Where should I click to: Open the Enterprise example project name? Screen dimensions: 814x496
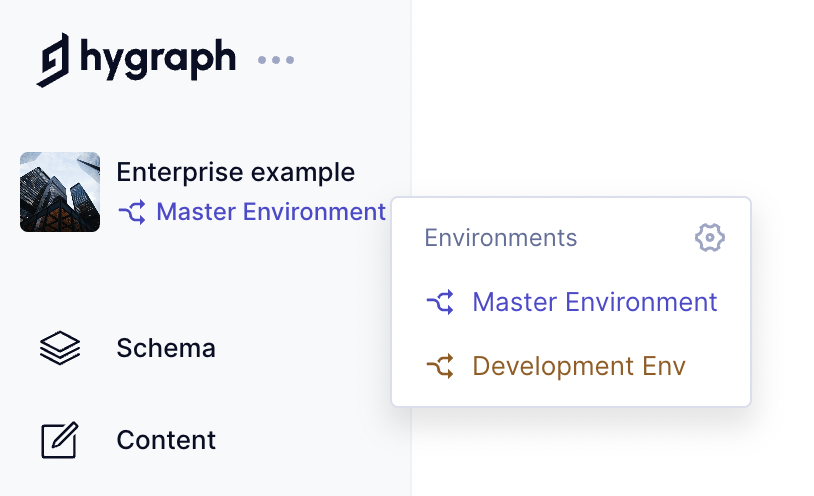(235, 172)
